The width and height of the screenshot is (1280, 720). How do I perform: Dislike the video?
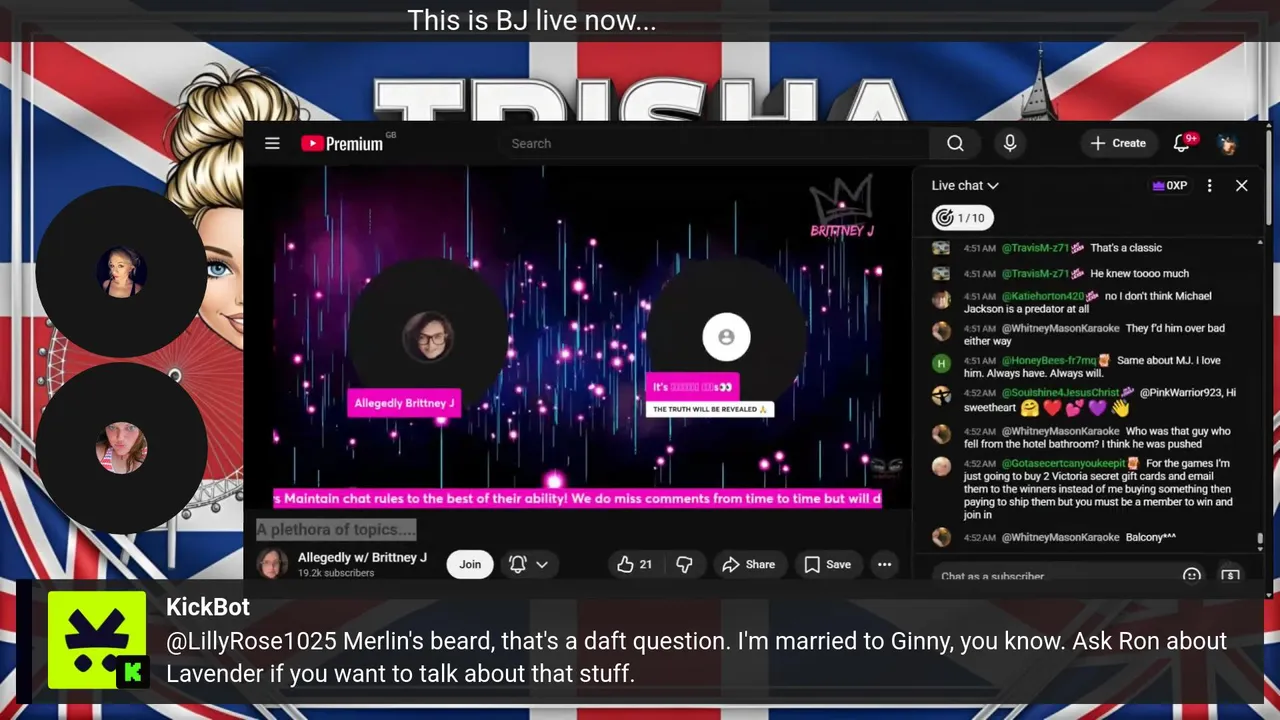point(684,564)
